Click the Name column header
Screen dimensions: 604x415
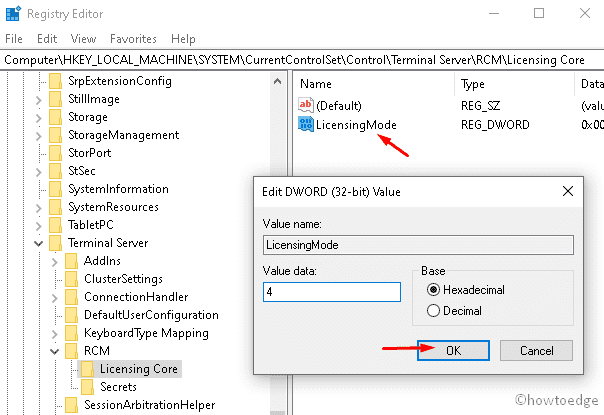(x=316, y=84)
